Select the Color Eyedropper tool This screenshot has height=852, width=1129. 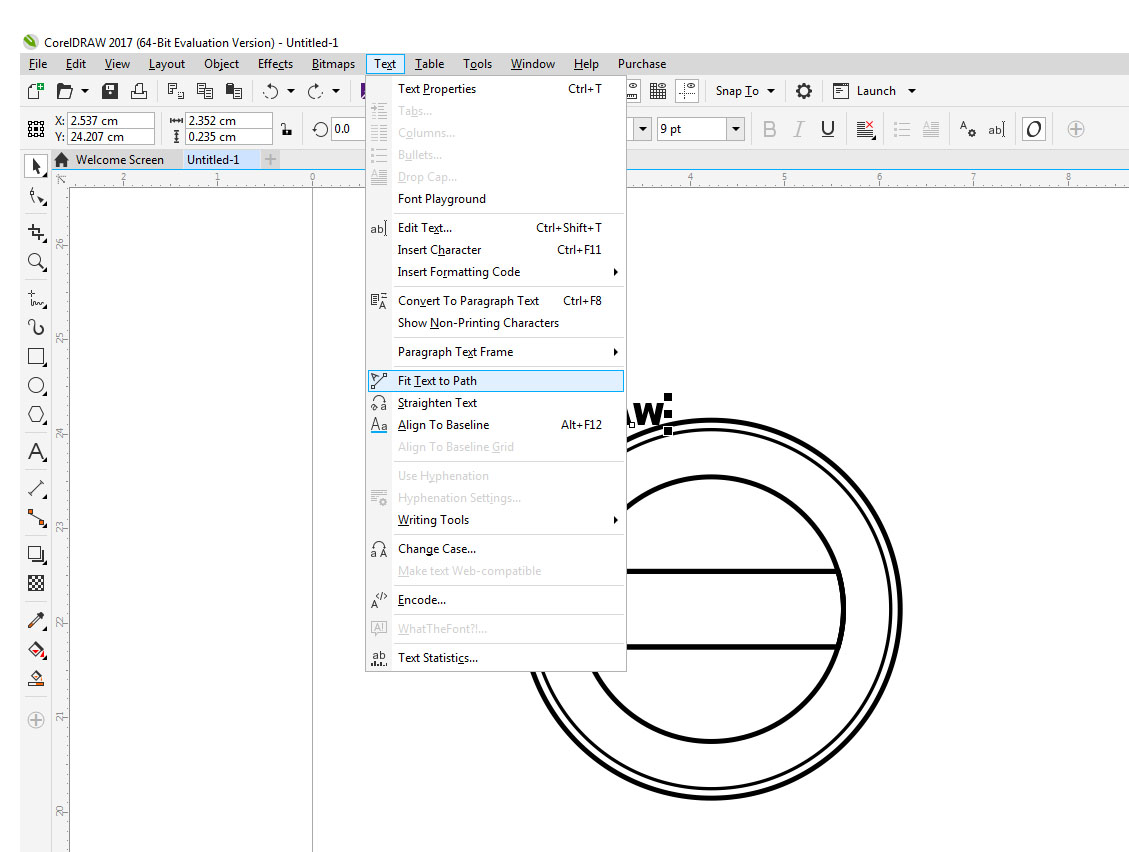(36, 620)
